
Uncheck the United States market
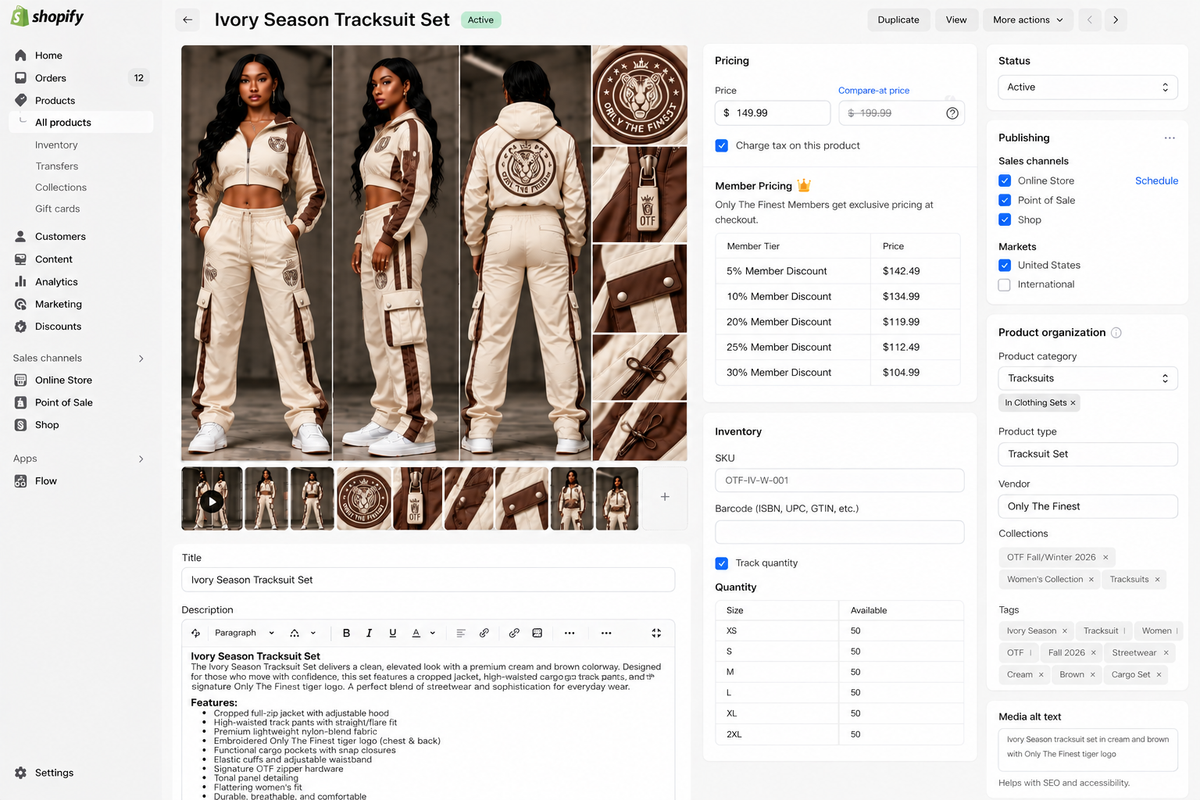pos(1005,265)
